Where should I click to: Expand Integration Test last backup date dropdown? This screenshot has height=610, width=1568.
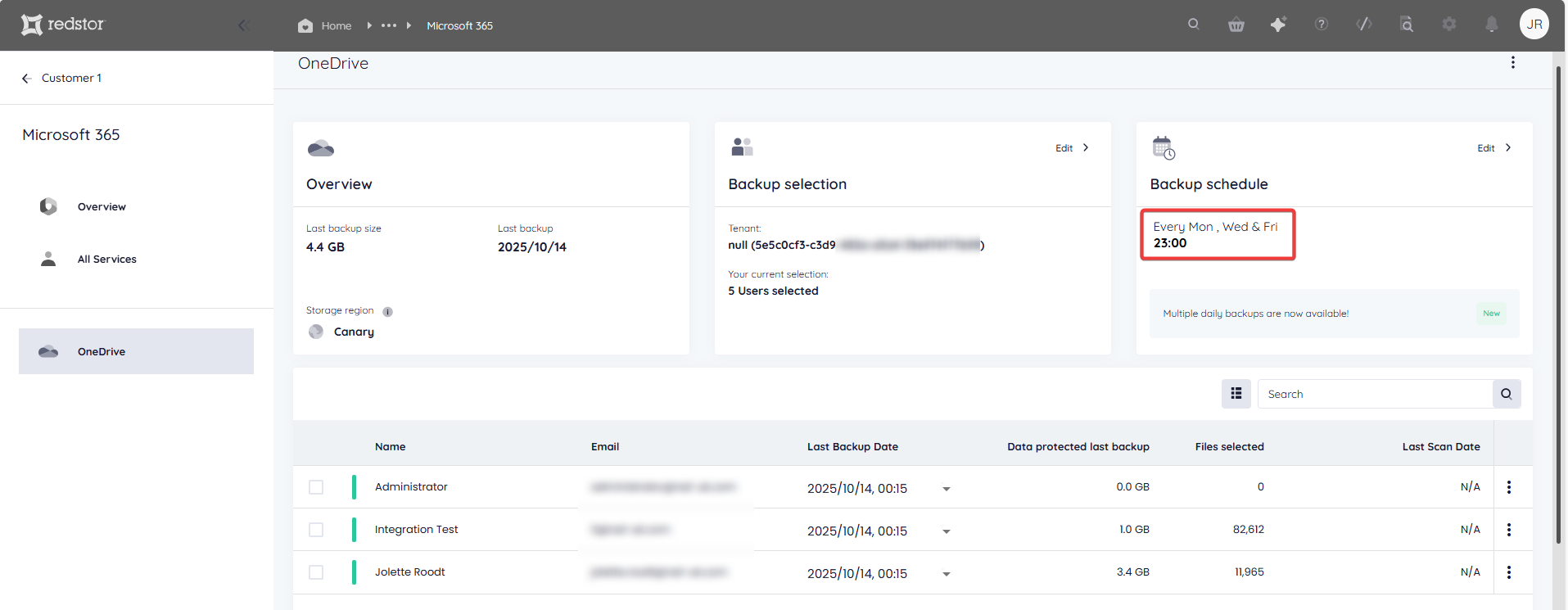pyautogui.click(x=947, y=531)
